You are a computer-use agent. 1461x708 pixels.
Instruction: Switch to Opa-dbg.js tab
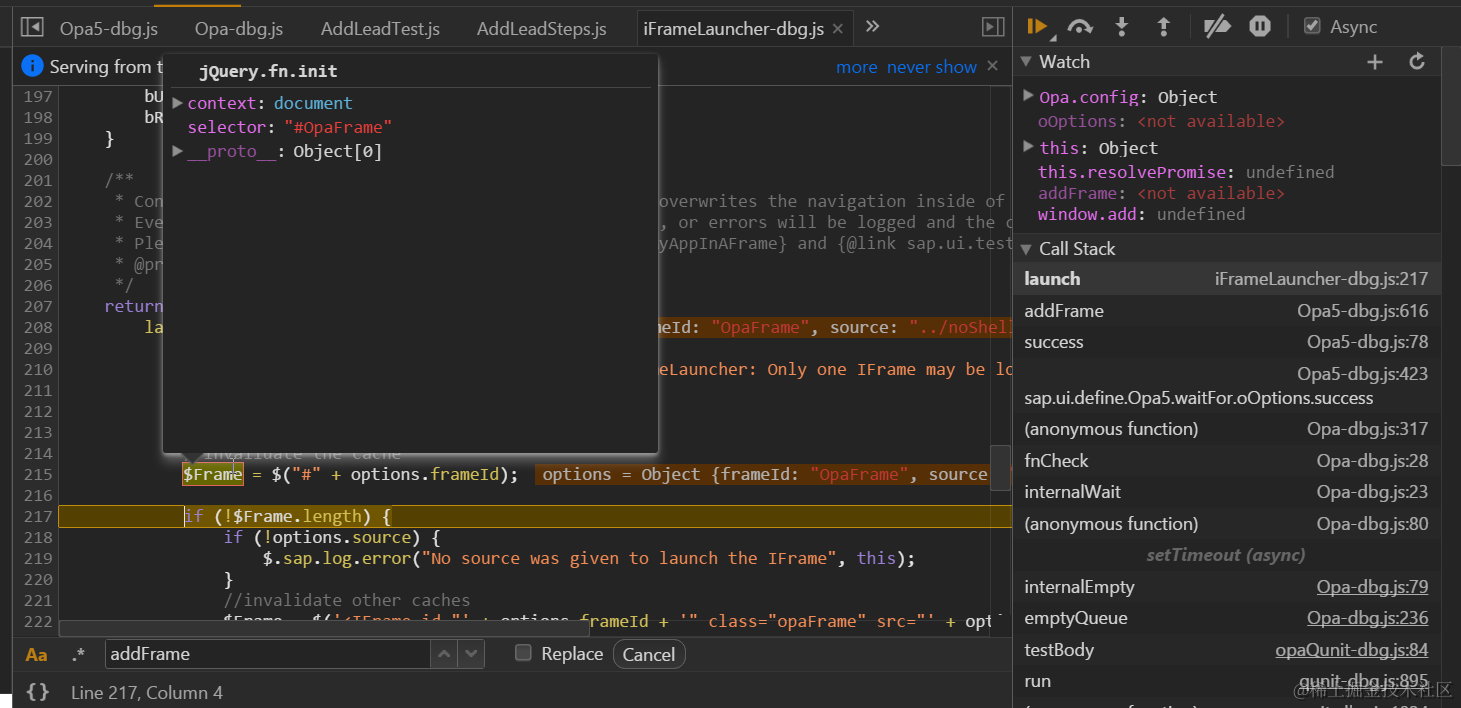point(238,29)
